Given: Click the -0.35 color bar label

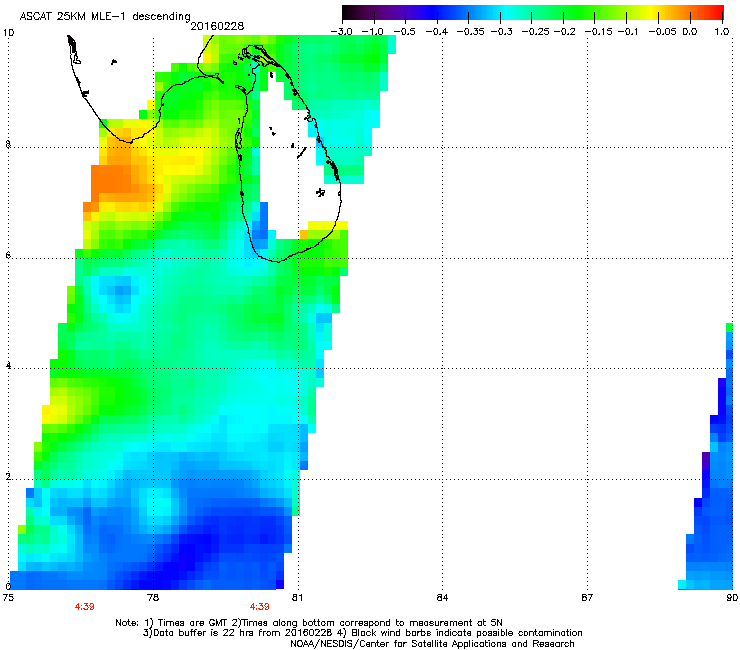Looking at the screenshot, I should pyautogui.click(x=470, y=32).
